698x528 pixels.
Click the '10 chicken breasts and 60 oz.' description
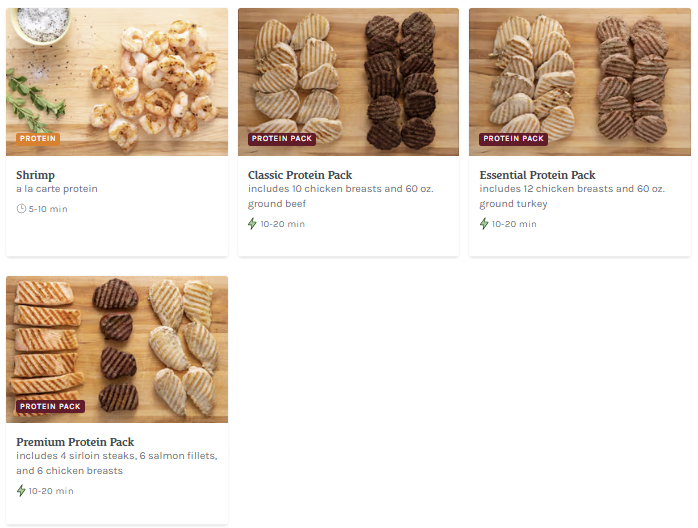(341, 196)
